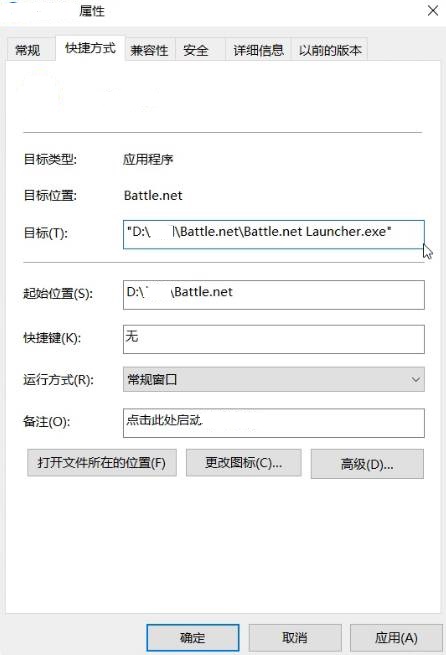
Task: Click into the 目标(T) path field
Action: pyautogui.click(x=274, y=234)
